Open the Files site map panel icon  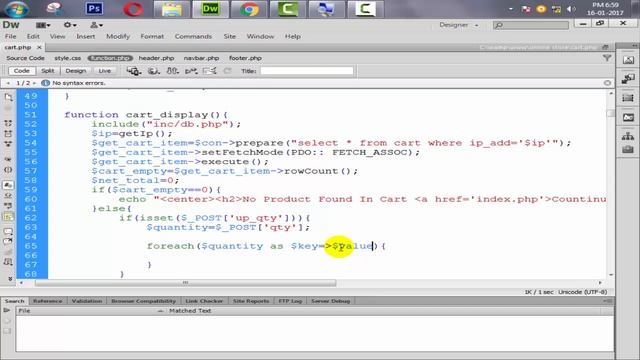(x=628, y=136)
